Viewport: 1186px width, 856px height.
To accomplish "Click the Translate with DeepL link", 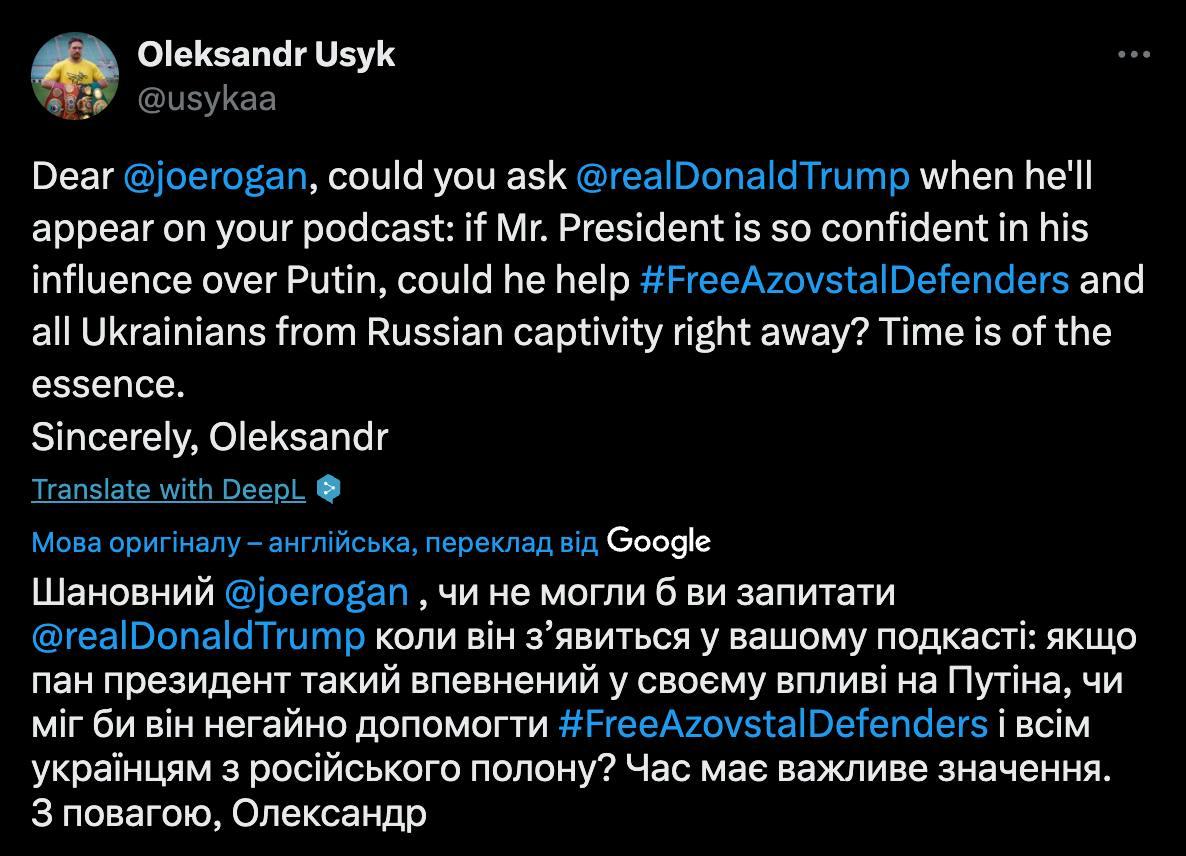I will [168, 489].
